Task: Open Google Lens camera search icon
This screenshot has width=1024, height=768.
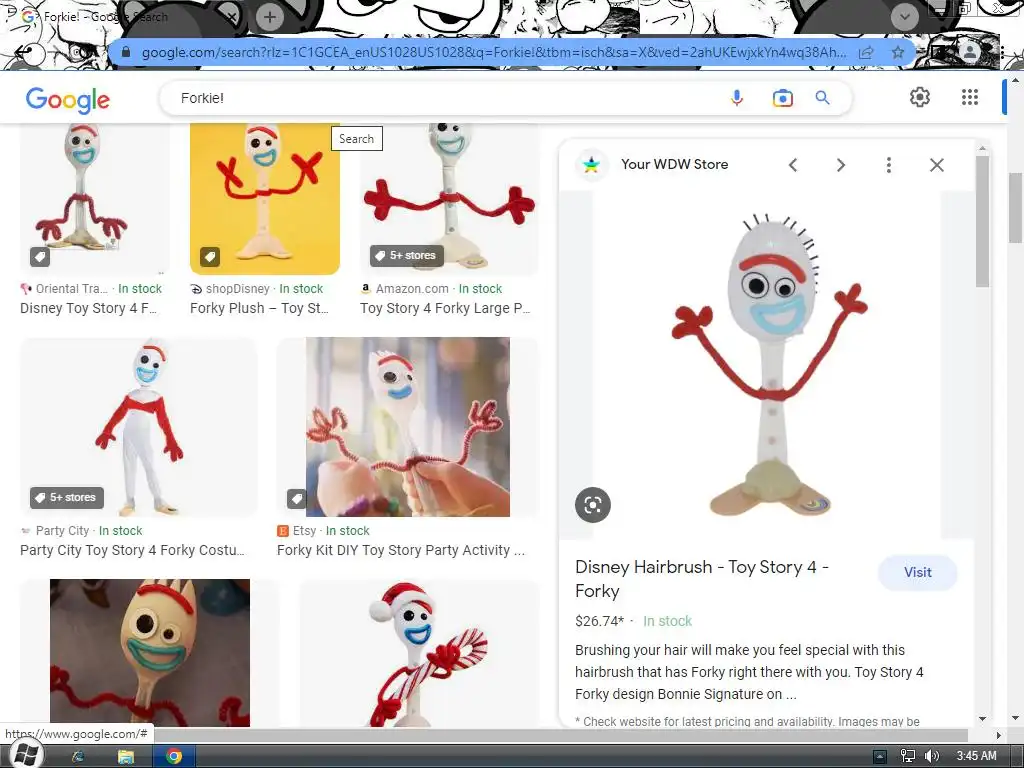Action: (782, 98)
